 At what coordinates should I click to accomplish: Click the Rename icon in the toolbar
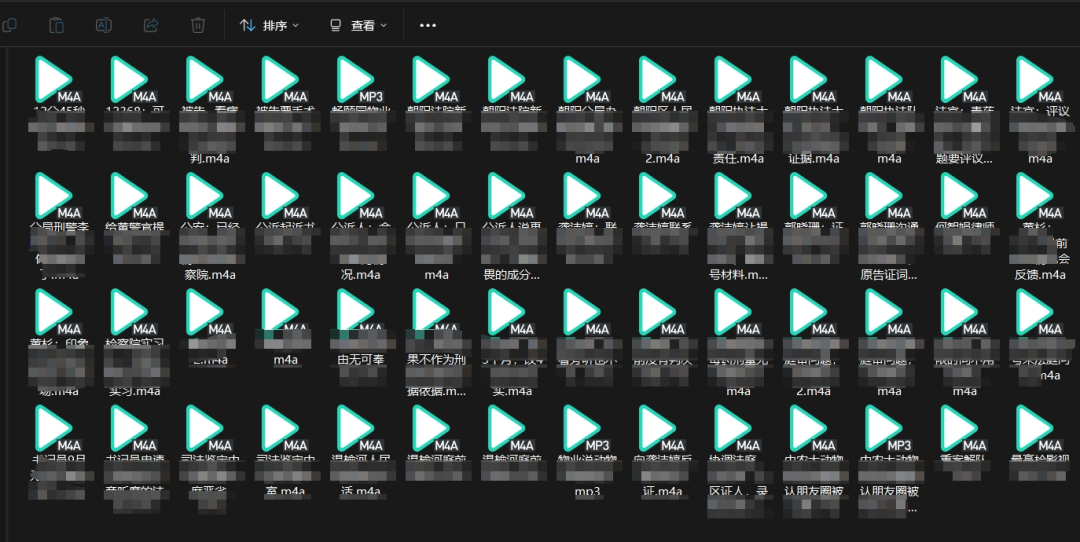104,25
